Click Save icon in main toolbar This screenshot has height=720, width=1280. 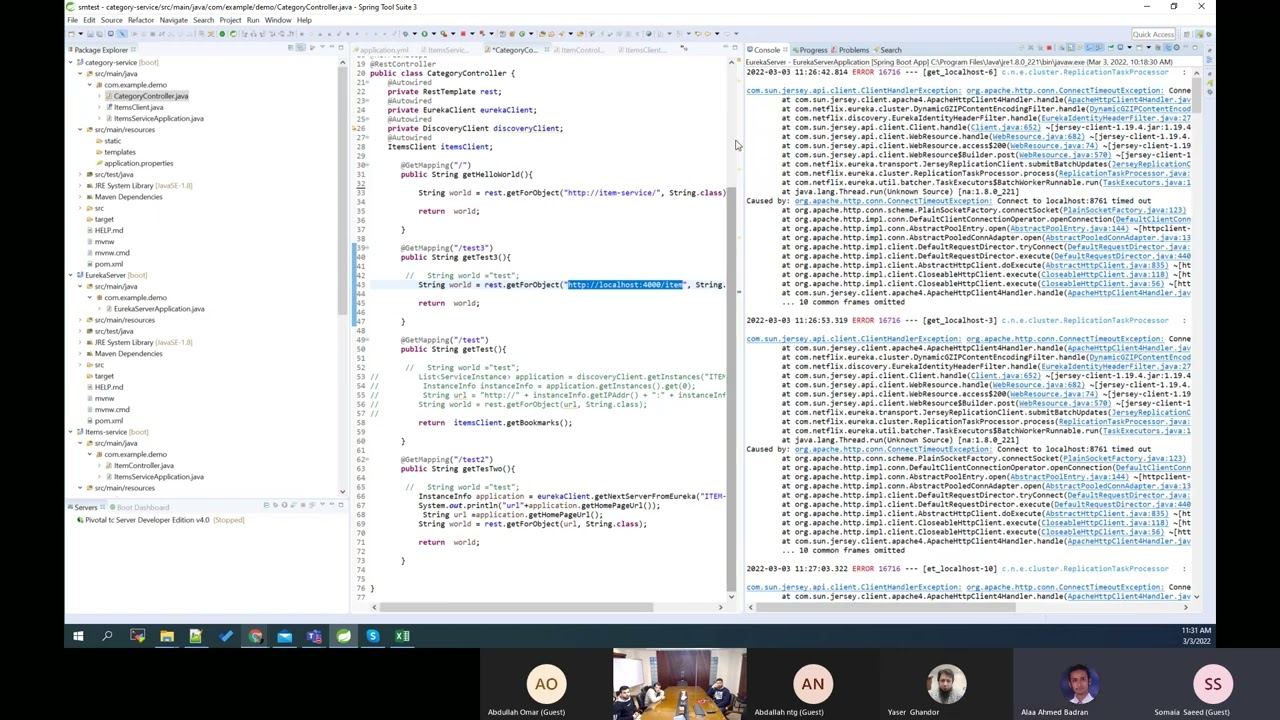pyautogui.click(x=92, y=34)
